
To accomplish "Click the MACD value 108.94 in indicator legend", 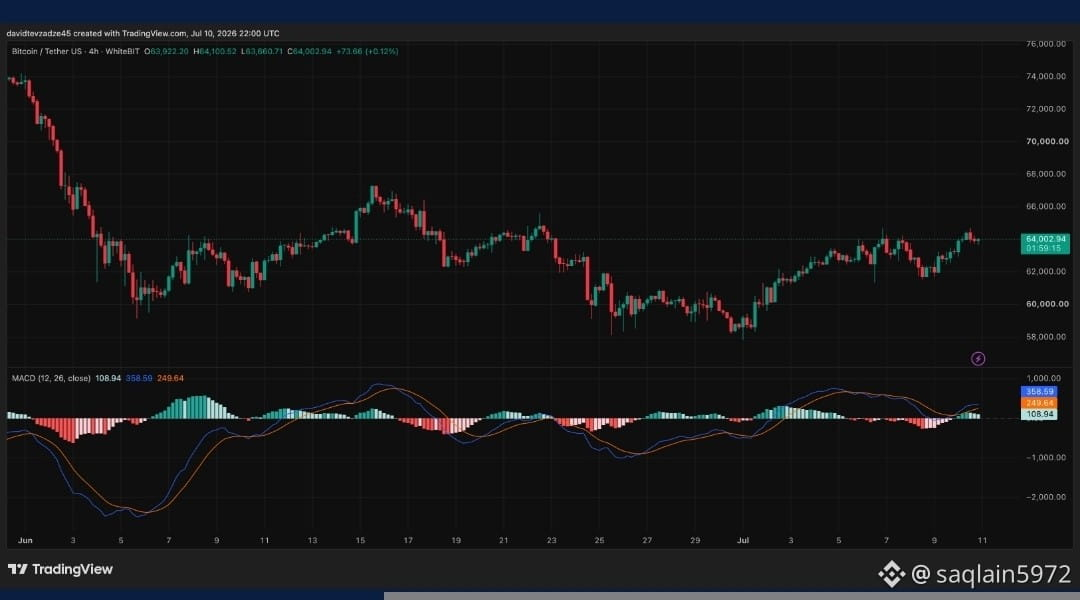I will 108,378.
